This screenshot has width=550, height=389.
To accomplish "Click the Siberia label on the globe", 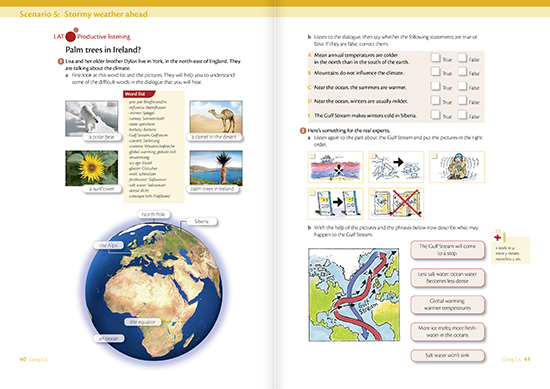I will [201, 221].
